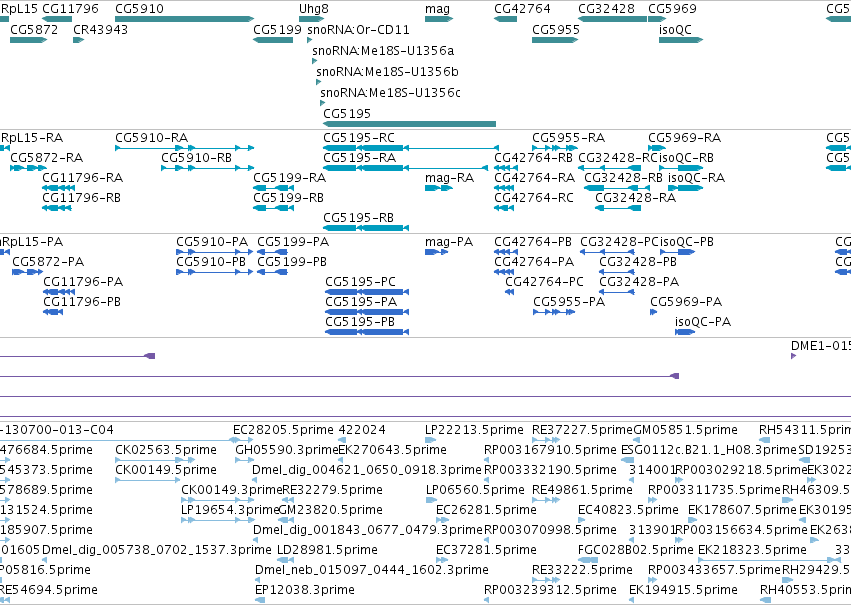This screenshot has height=605, width=851.
Task: Open the CG5872-RA transcript label
Action: point(47,158)
